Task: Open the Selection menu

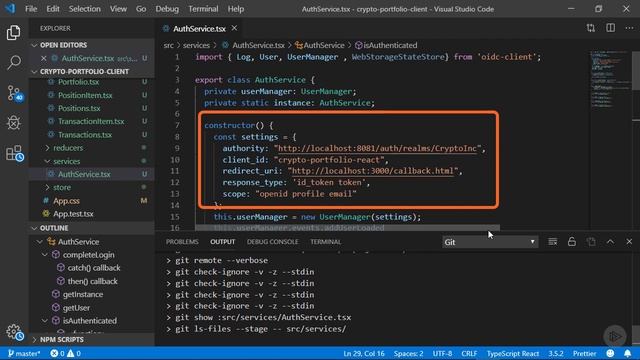Action: pyautogui.click(x=84, y=9)
